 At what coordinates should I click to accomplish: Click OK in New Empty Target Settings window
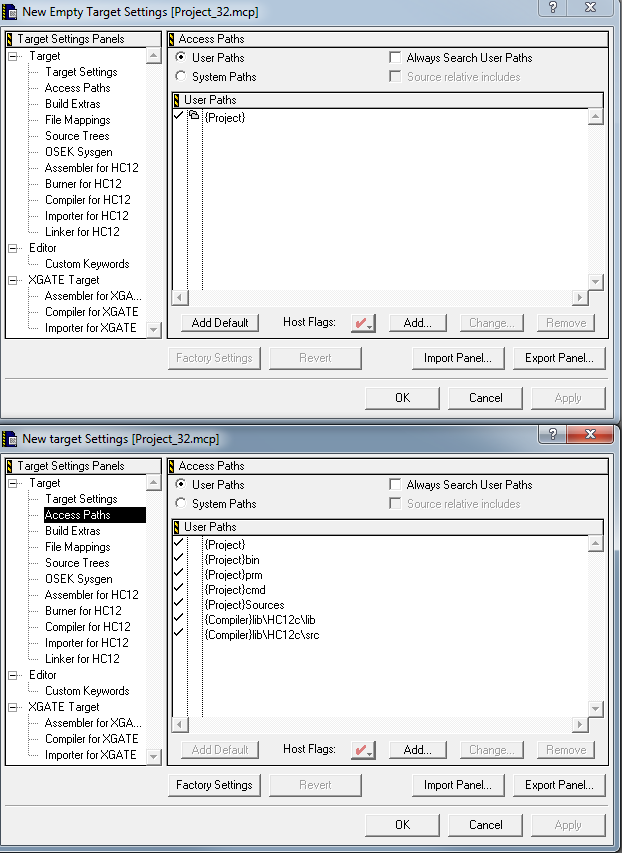[402, 398]
